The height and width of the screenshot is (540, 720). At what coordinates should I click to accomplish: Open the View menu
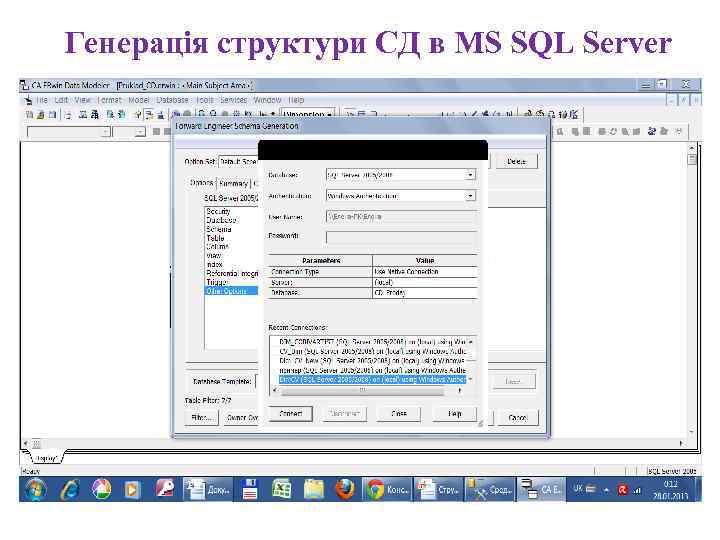tap(82, 100)
